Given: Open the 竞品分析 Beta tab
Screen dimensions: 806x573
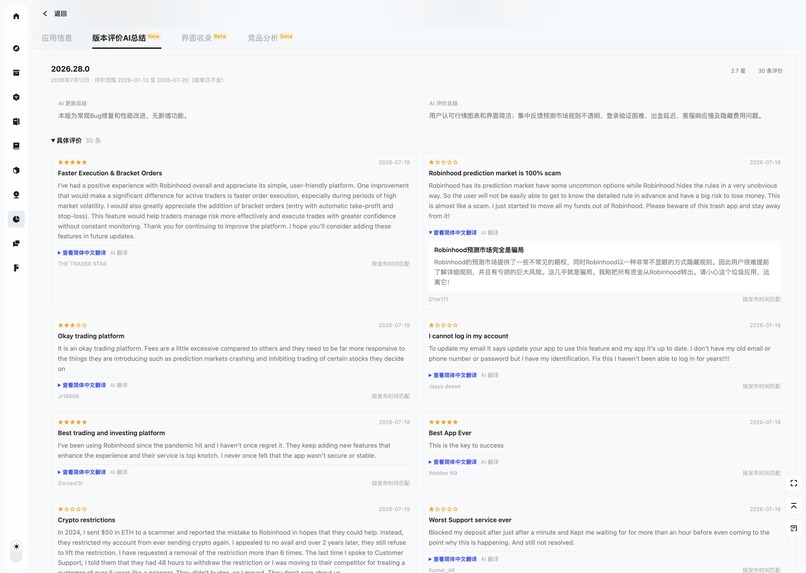Looking at the screenshot, I should tap(270, 38).
